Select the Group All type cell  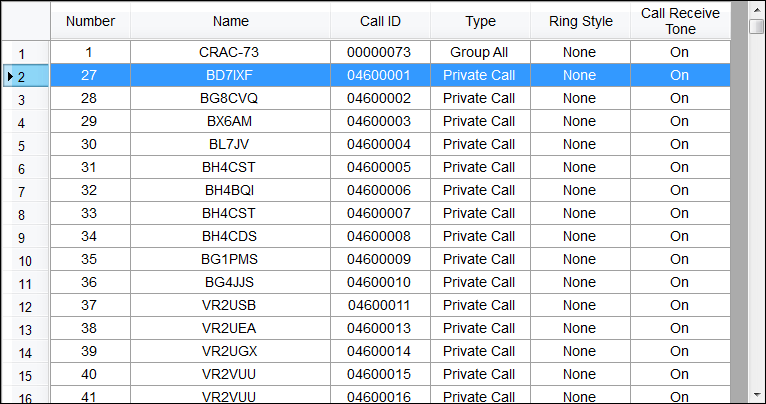click(480, 52)
